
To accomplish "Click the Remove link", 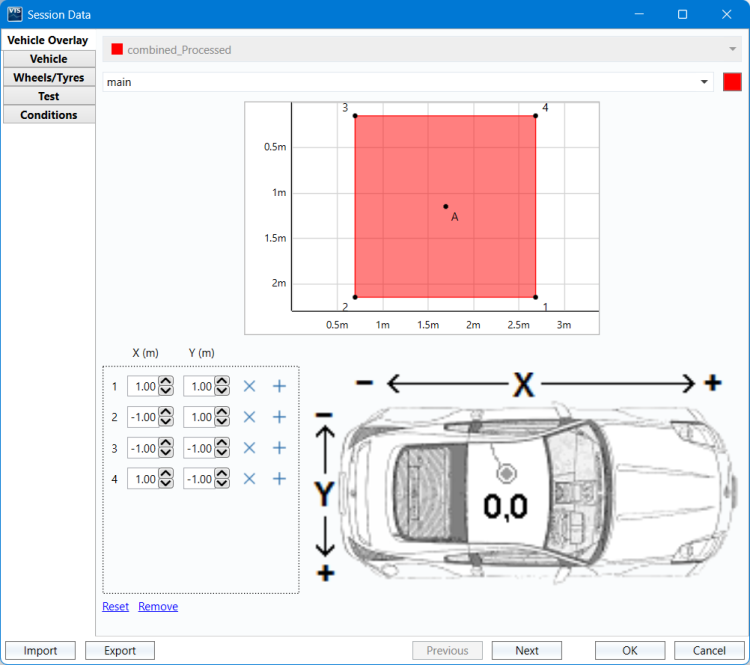I will (x=158, y=607).
